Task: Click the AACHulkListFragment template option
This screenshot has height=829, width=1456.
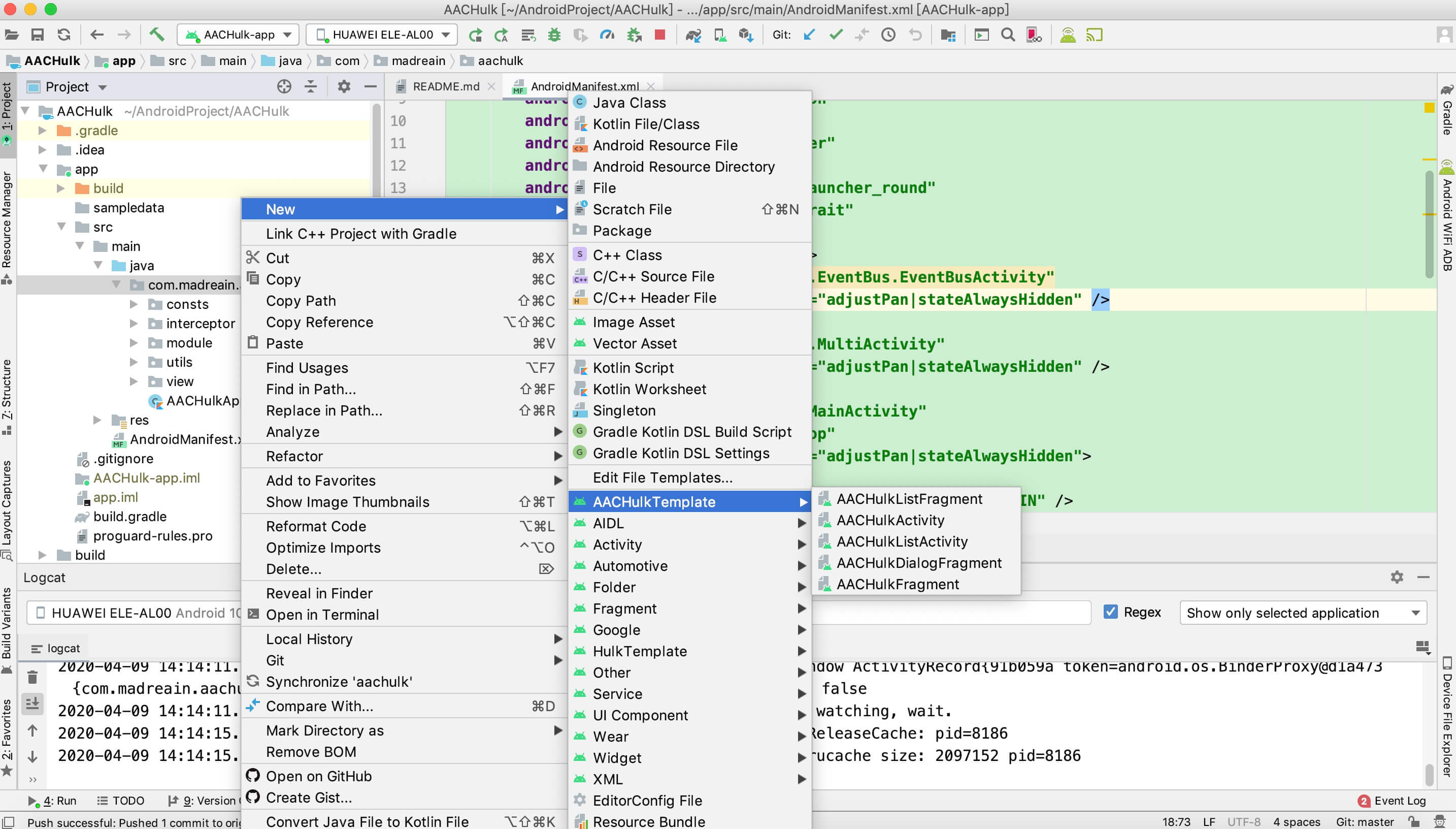Action: (x=910, y=498)
